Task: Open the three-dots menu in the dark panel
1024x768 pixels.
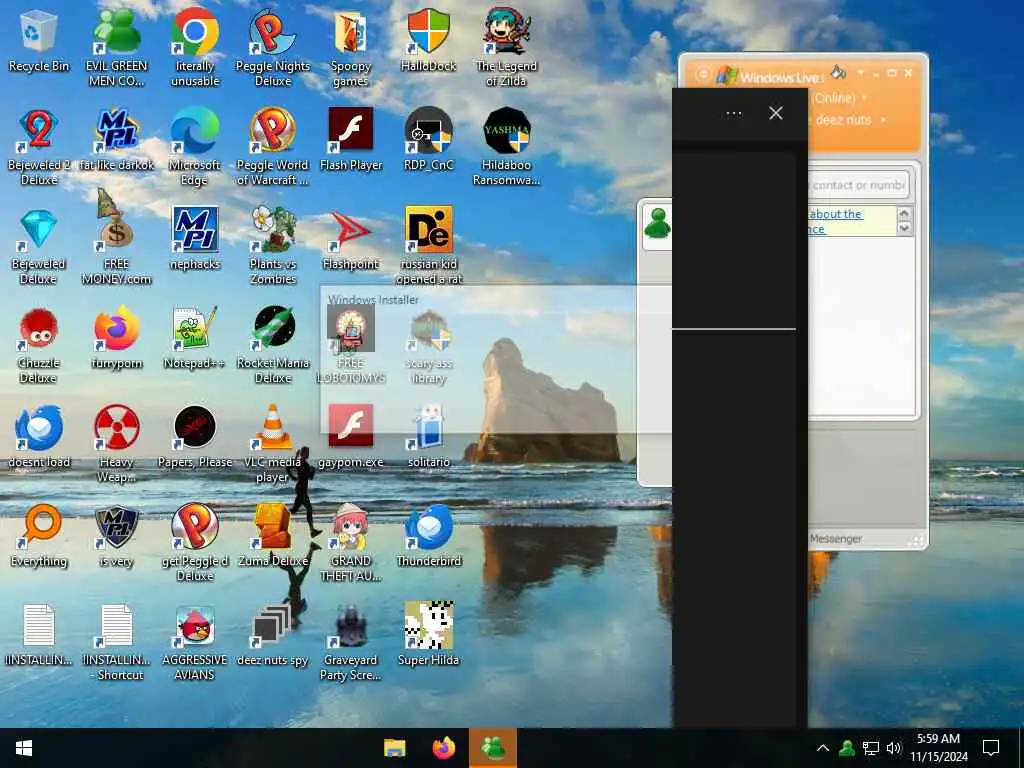Action: coord(733,114)
